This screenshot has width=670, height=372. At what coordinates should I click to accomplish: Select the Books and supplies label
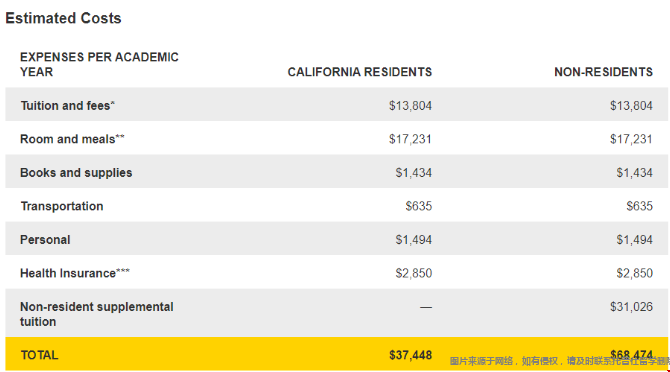(x=76, y=173)
